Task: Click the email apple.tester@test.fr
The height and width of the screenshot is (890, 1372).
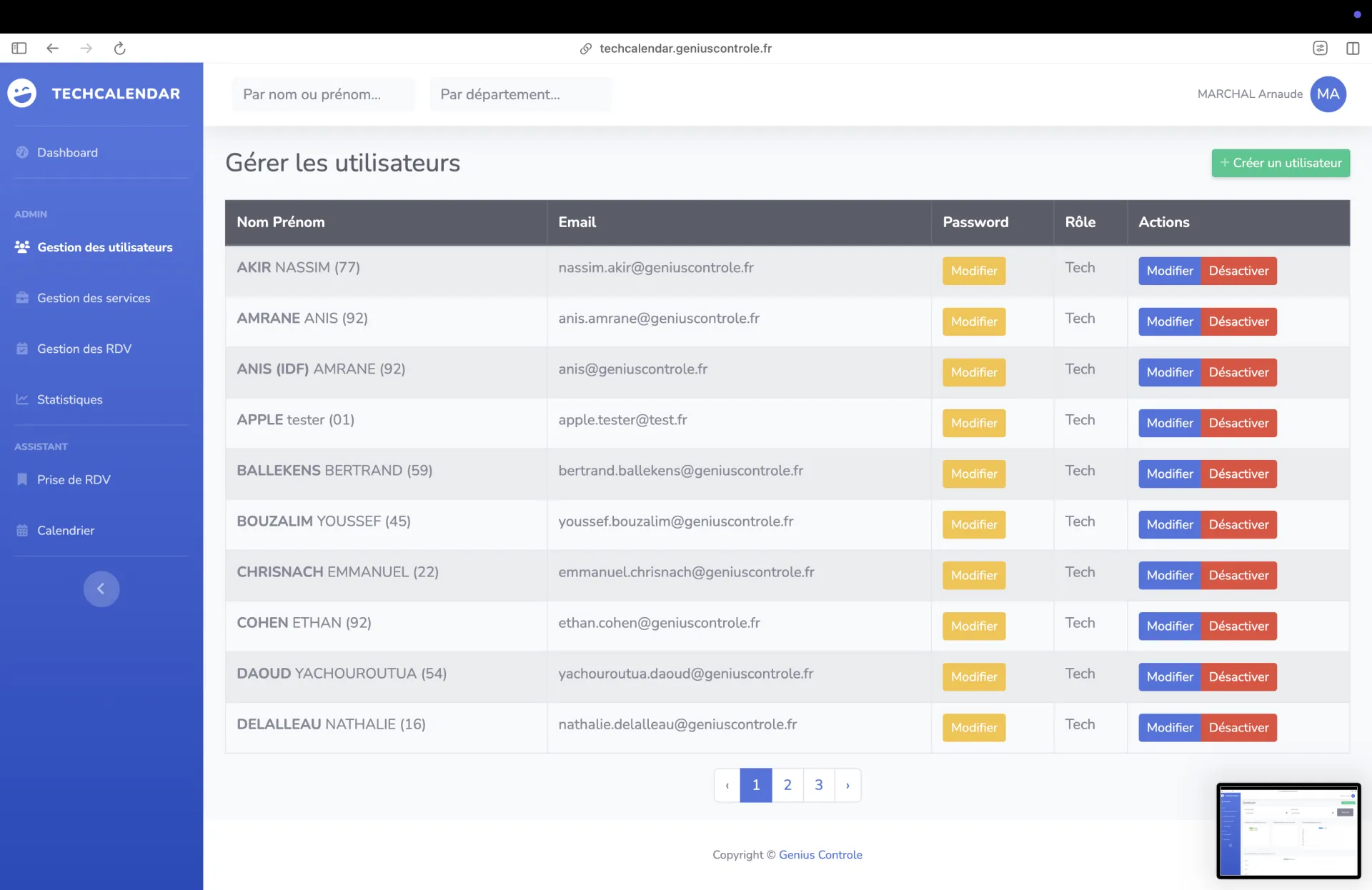Action: click(622, 419)
